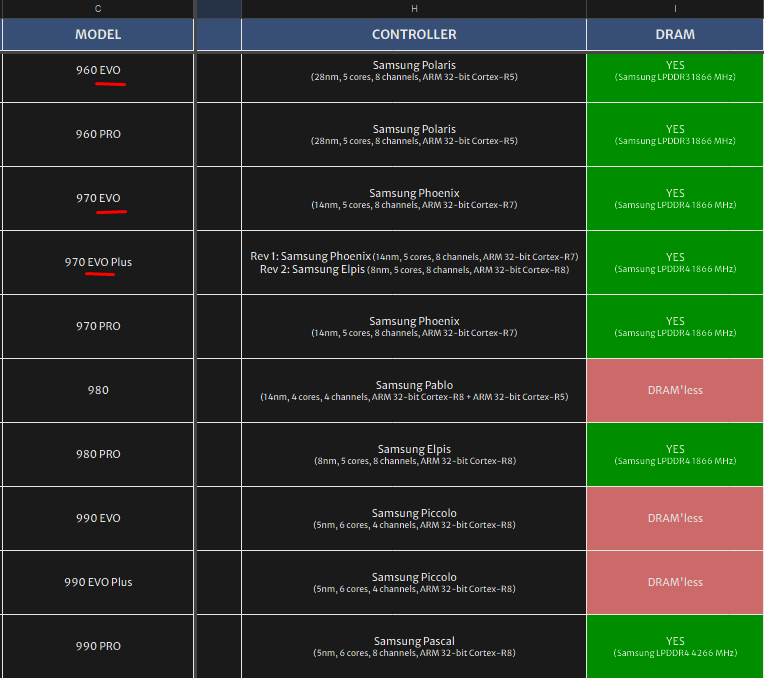
Task: Select the 980 PRO model cell
Action: pos(98,454)
